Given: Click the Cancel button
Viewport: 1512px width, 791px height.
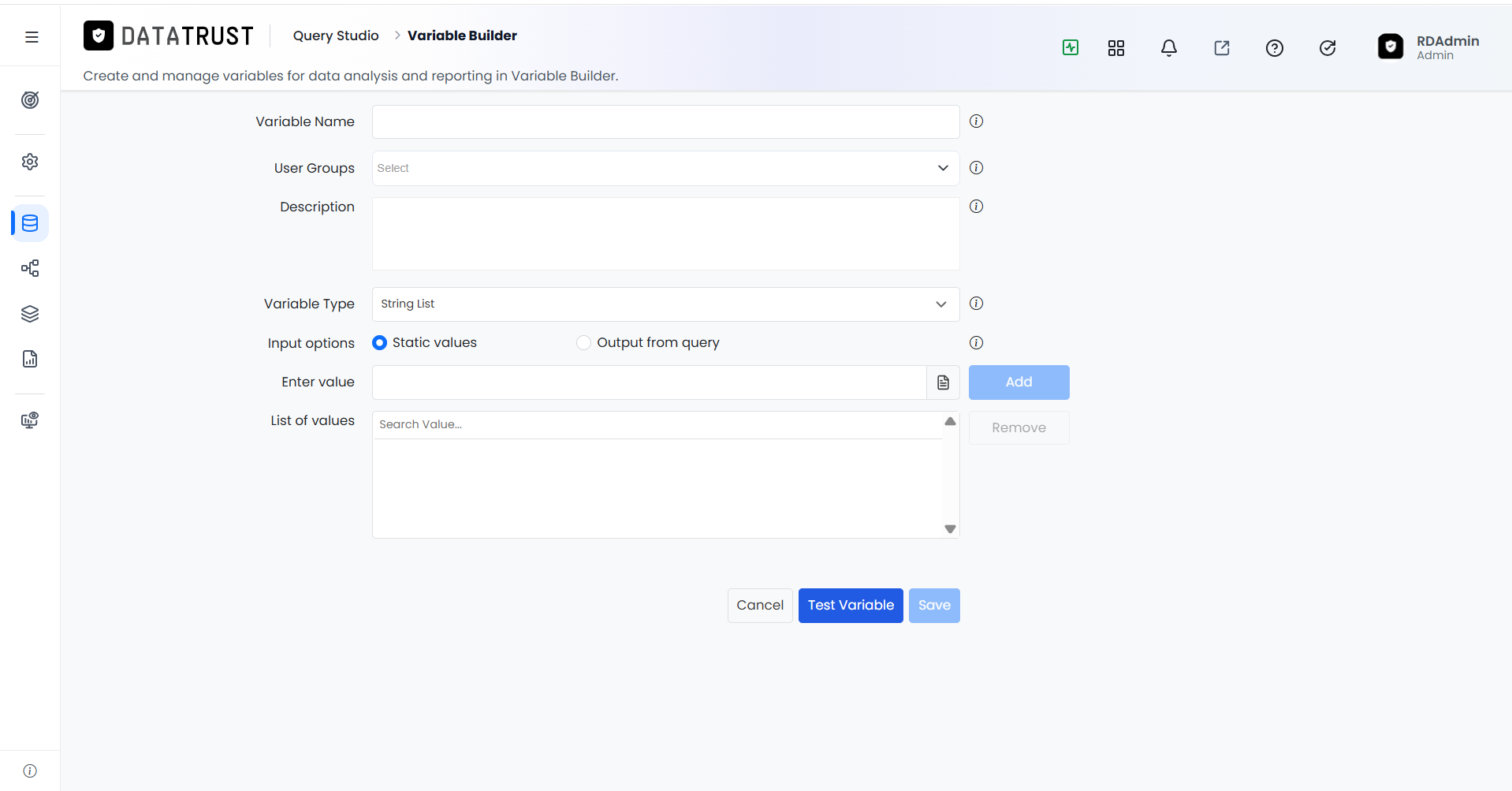Looking at the screenshot, I should (x=760, y=606).
